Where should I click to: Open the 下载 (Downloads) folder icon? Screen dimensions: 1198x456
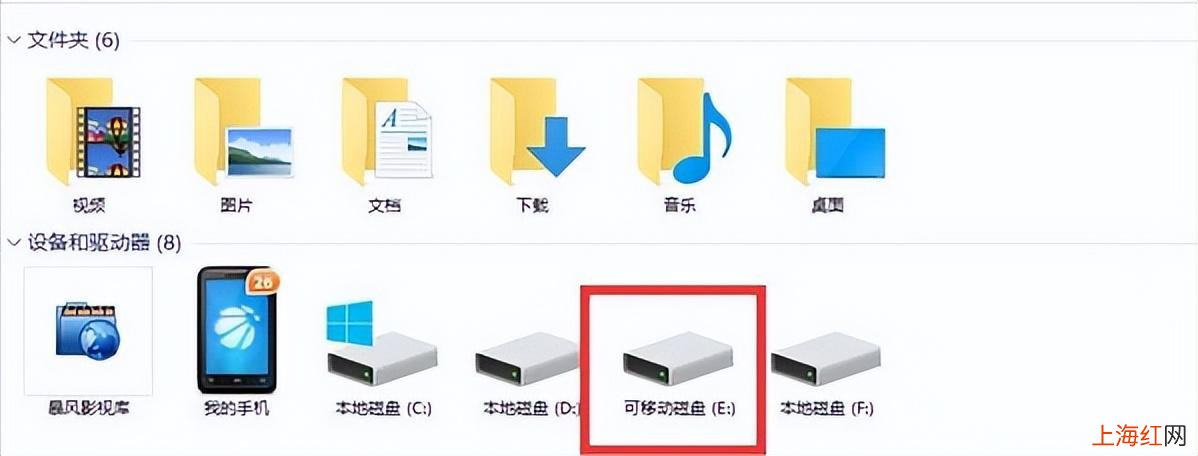point(537,130)
